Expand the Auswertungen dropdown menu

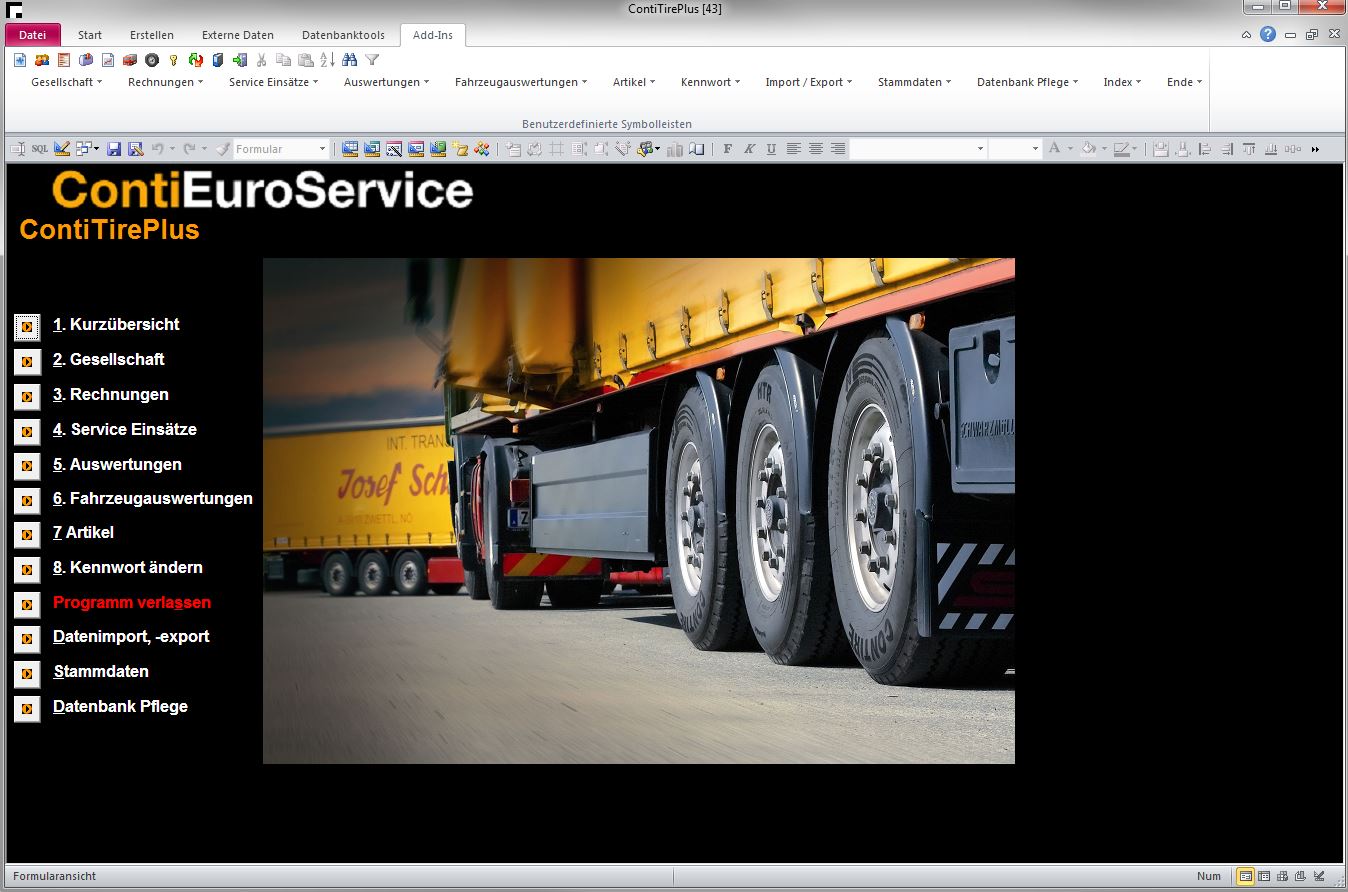pos(386,82)
